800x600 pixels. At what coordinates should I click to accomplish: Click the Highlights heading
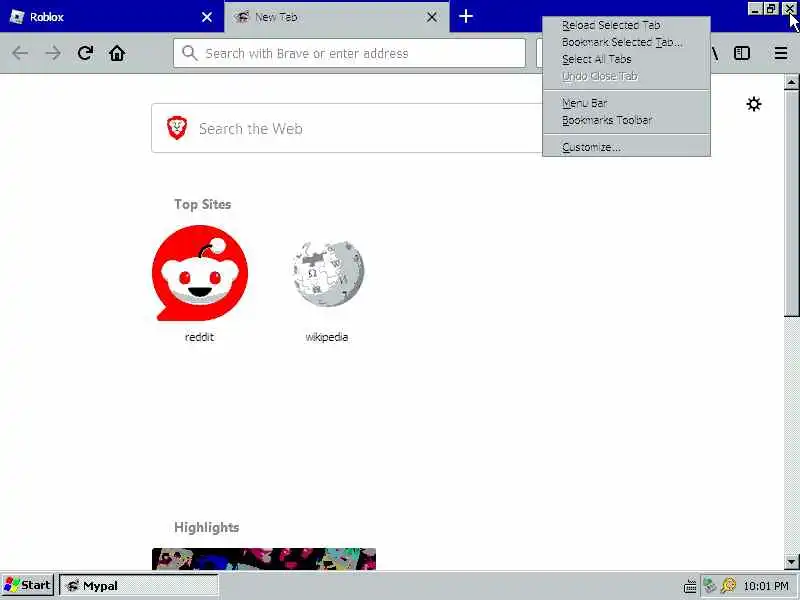pyautogui.click(x=207, y=527)
